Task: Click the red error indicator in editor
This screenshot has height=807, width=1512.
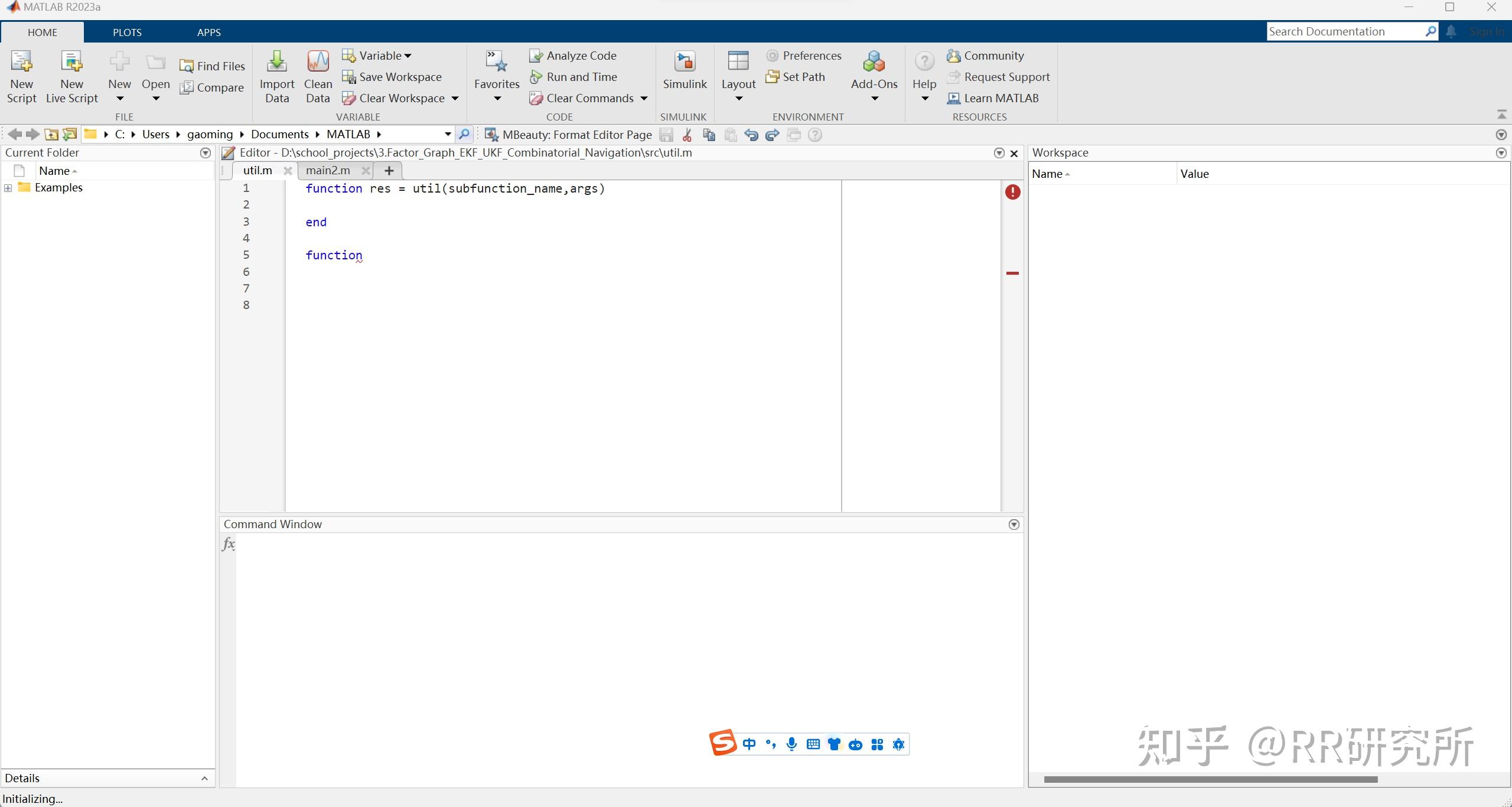Action: [1012, 192]
